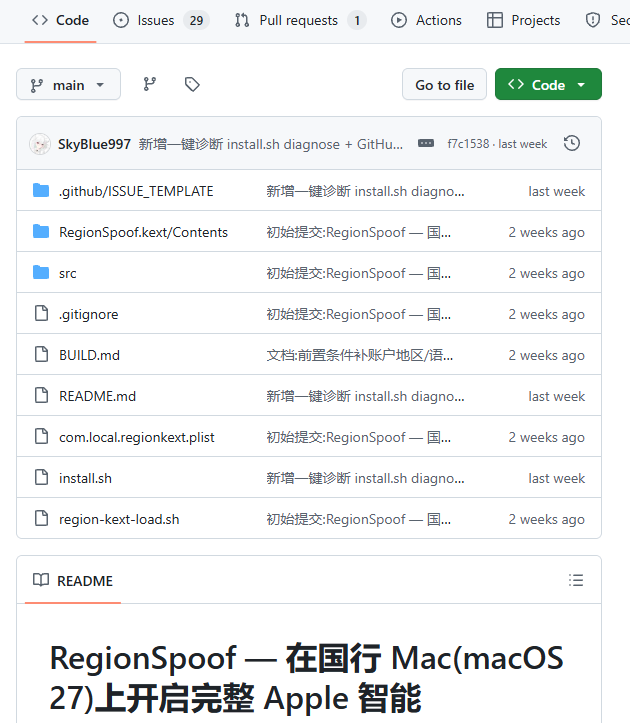This screenshot has width=630, height=723.
Task: Click folder icon beside RegionSpoof.kext/Contents
Action: point(41,231)
